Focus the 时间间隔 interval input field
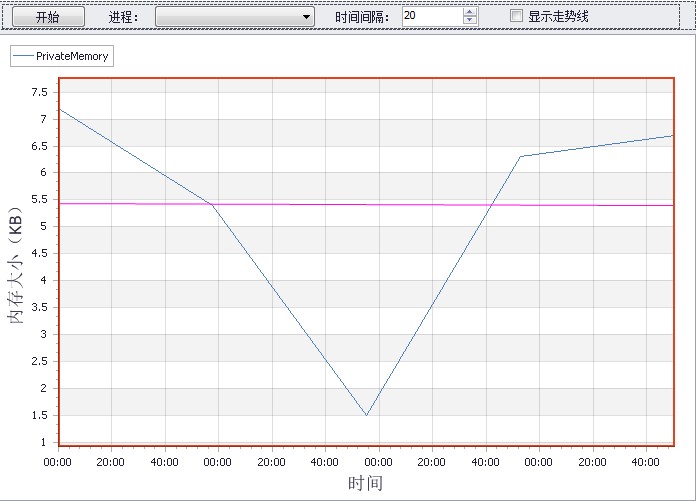Screen dimensions: 697x501 point(432,16)
